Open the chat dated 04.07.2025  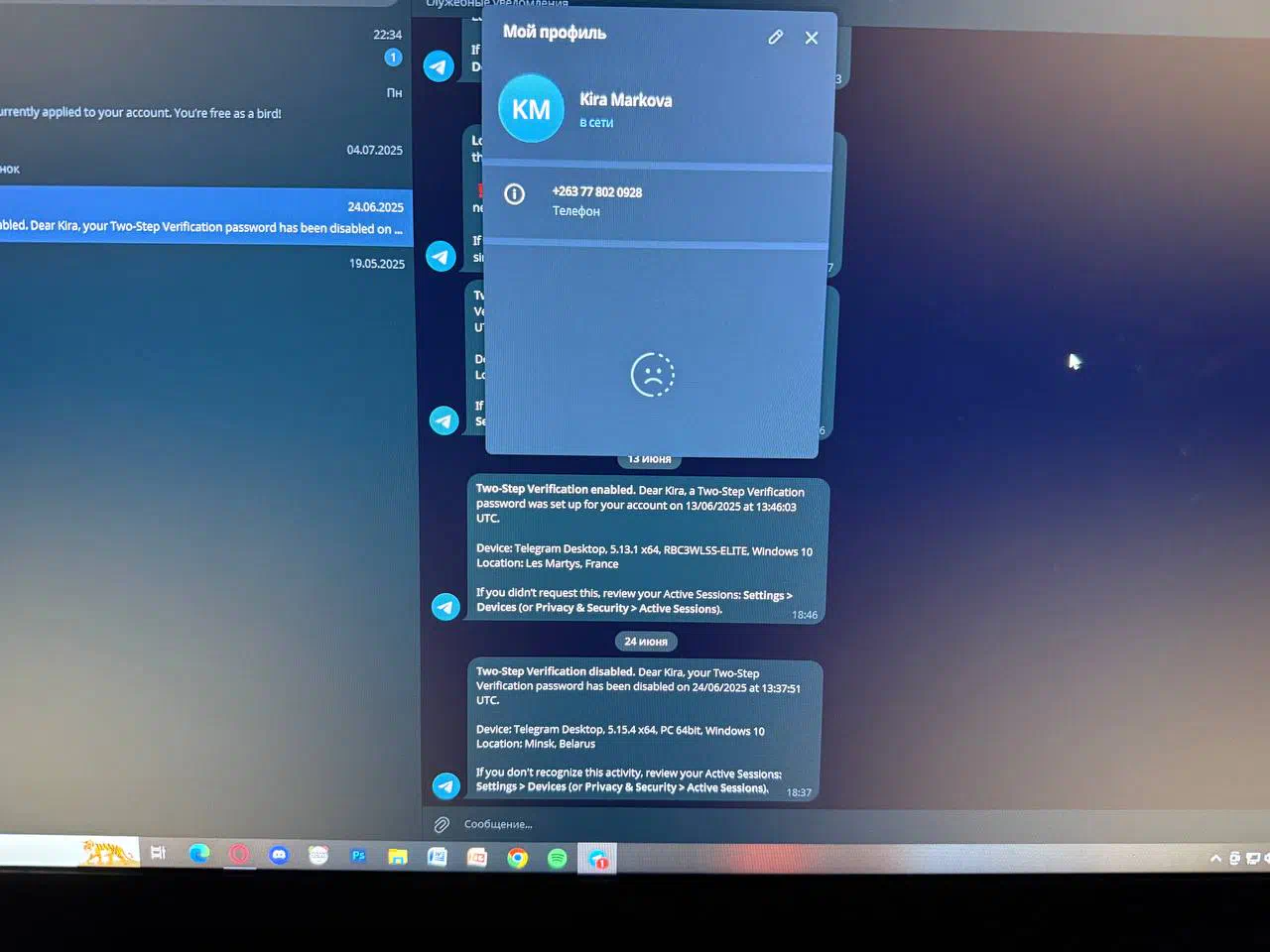coord(206,159)
